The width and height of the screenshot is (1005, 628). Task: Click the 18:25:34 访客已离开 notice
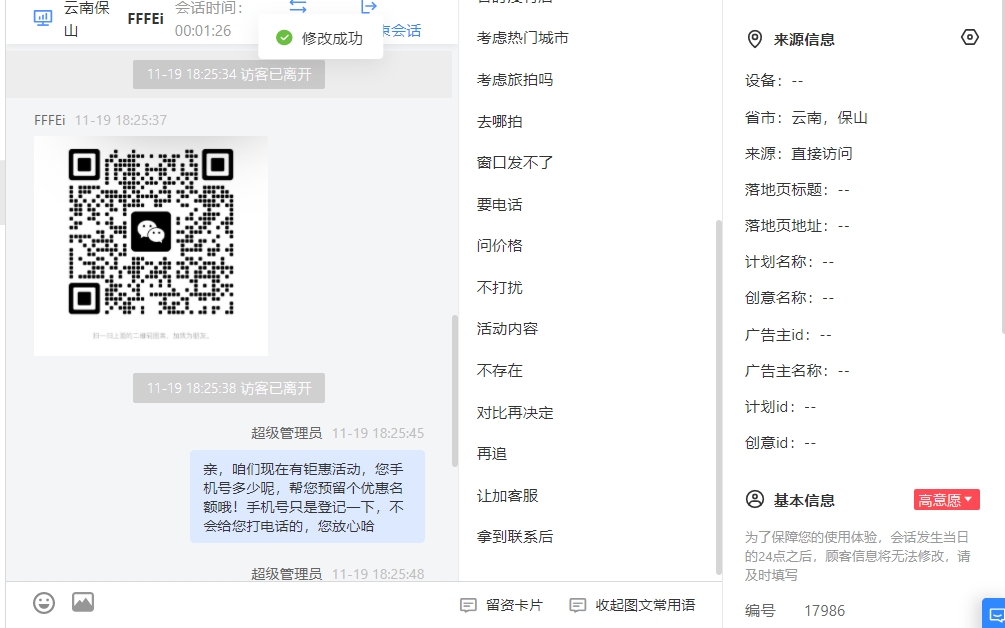[x=229, y=74]
